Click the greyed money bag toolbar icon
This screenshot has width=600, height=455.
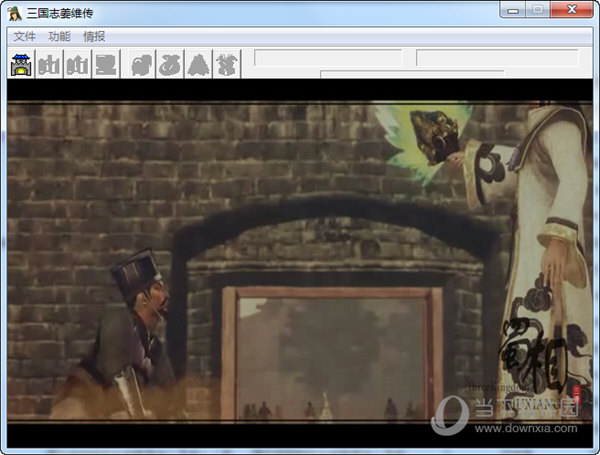pyautogui.click(x=170, y=64)
